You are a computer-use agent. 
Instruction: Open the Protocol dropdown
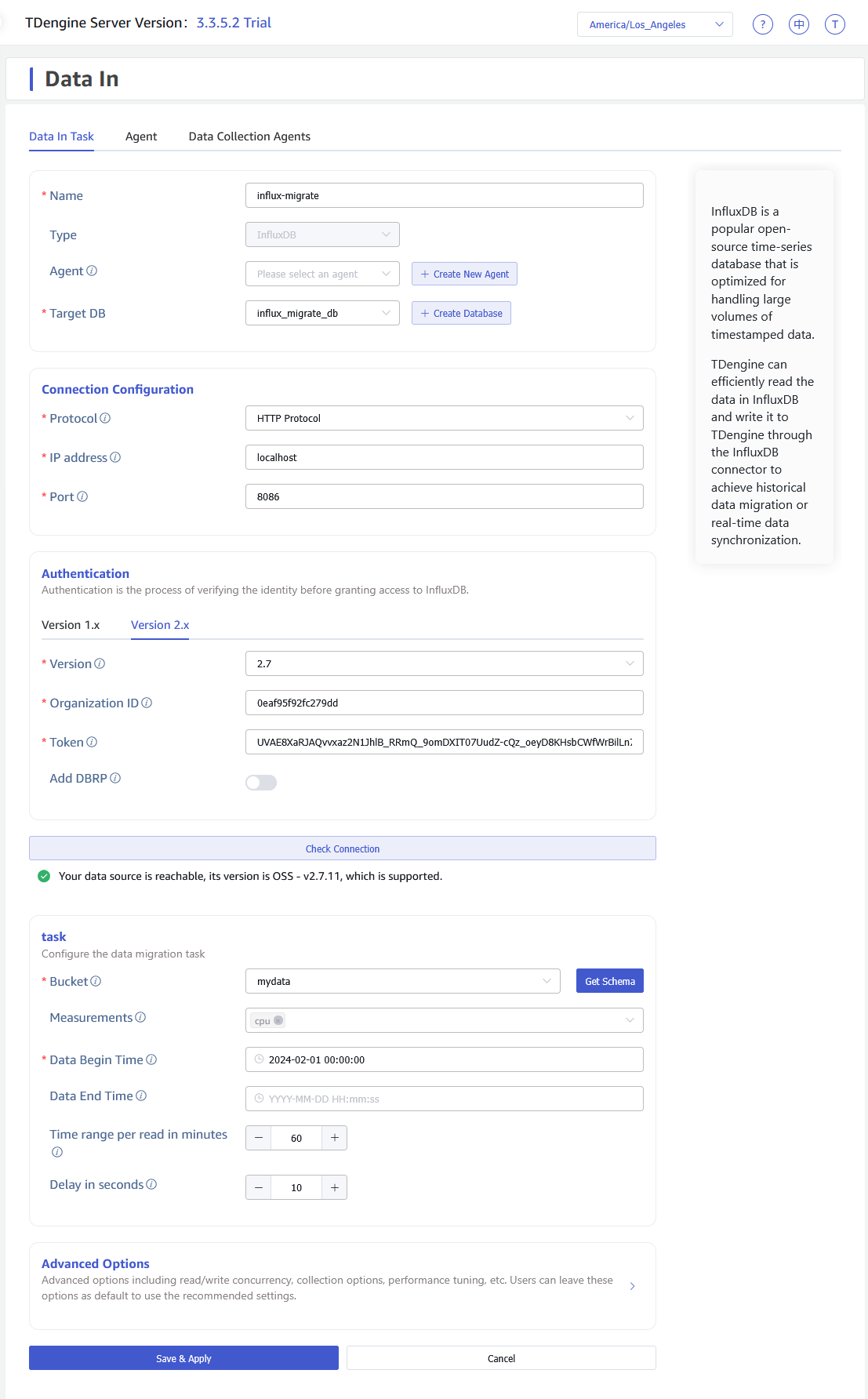(x=444, y=419)
